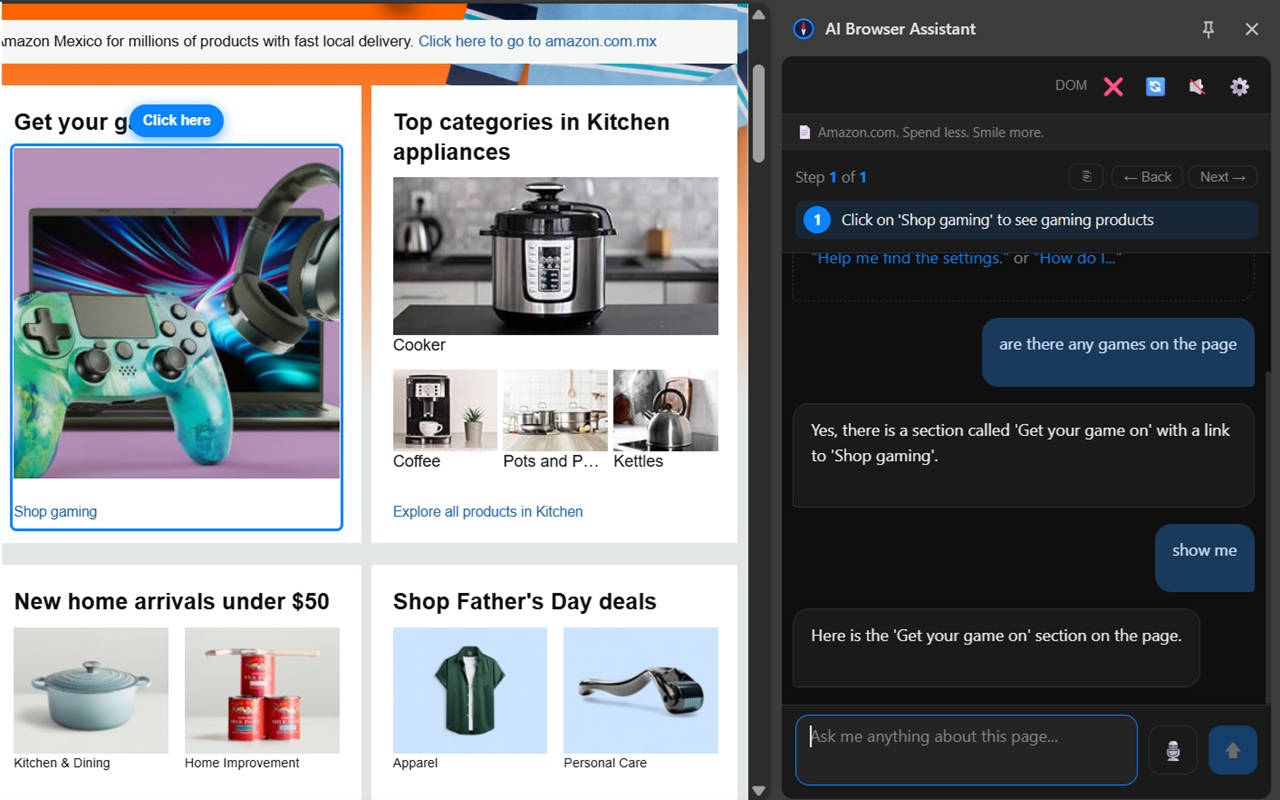Focus the 'Ask me anything about this page' field
1280x800 pixels.
pos(966,750)
